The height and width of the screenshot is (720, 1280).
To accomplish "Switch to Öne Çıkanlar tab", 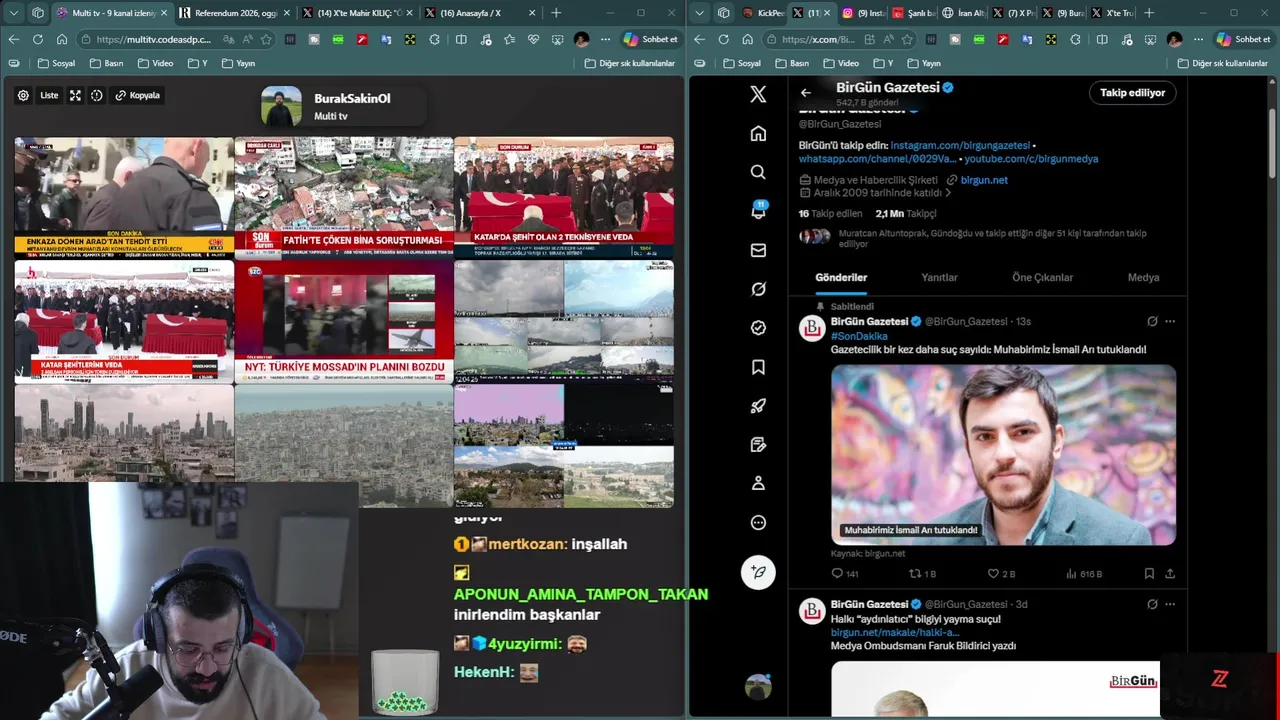I will click(1042, 277).
